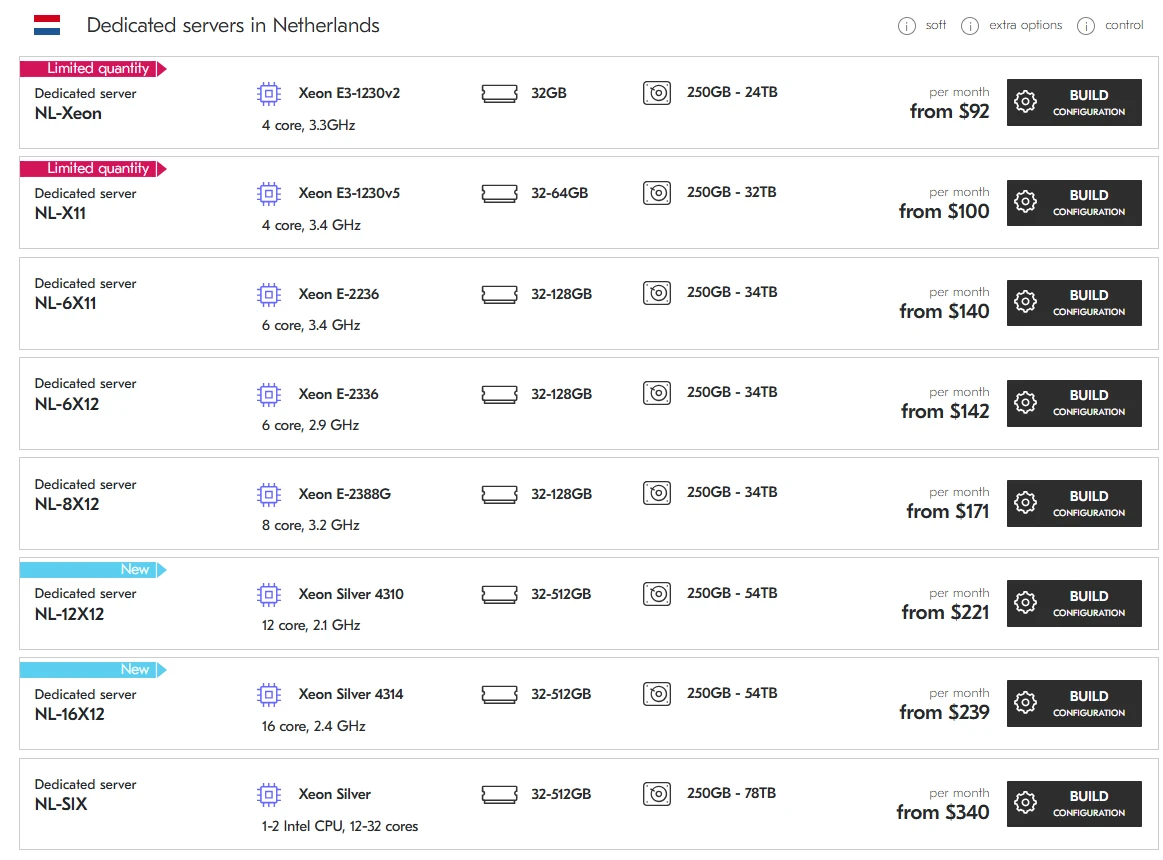Click the Netherlands flag icon
This screenshot has height=860, width=1163.
pos(47,25)
